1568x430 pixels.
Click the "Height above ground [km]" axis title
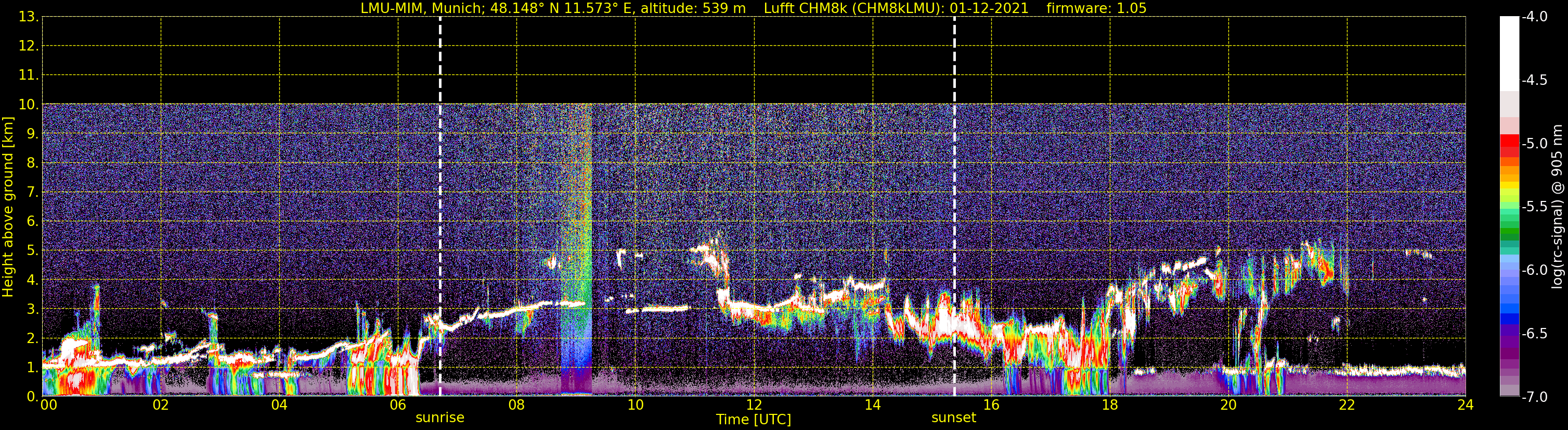(x=8, y=207)
